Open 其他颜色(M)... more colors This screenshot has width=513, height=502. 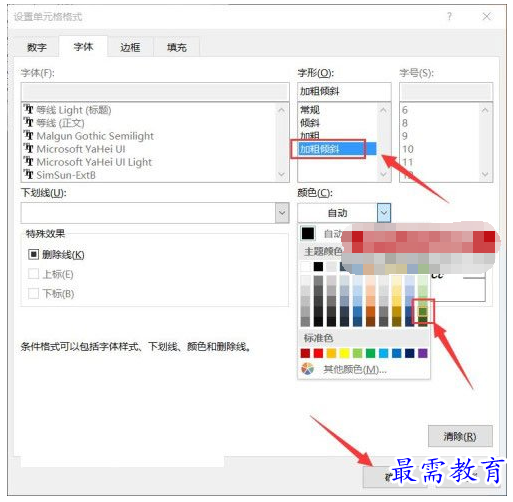pos(354,369)
